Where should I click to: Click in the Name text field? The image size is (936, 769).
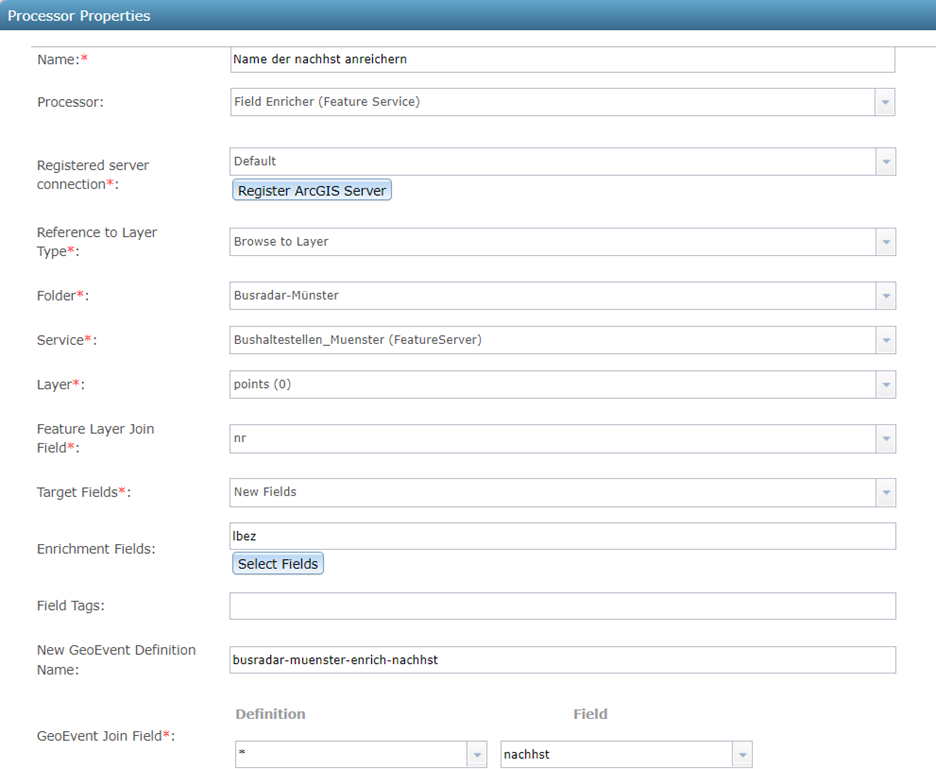tap(562, 60)
